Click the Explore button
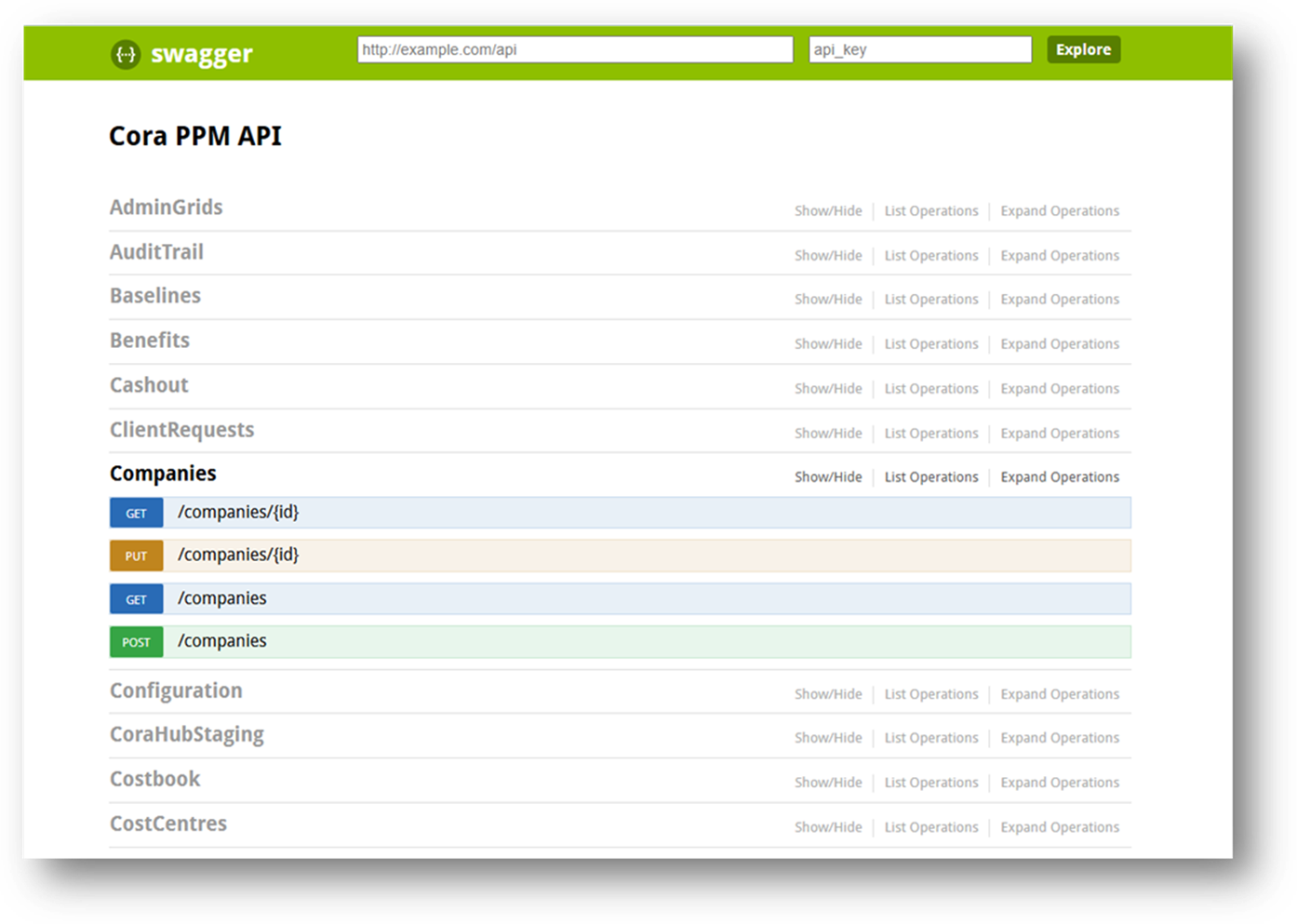This screenshot has width=1297, height=924. point(1083,49)
